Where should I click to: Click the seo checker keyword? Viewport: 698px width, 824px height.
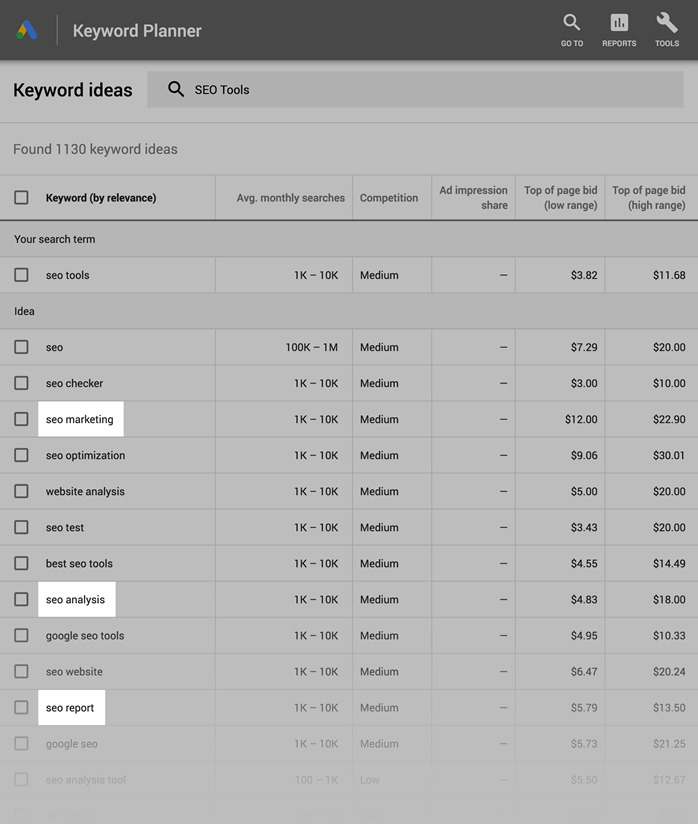click(x=74, y=383)
